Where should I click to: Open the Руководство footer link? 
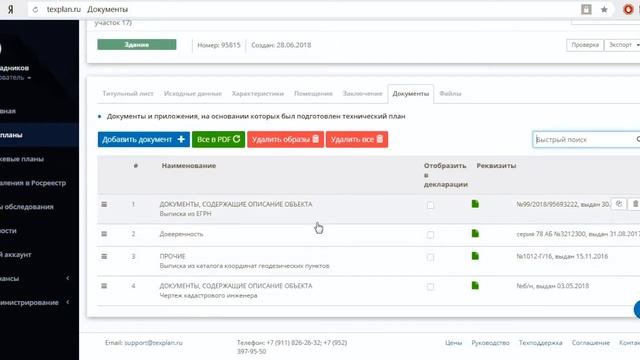(x=490, y=342)
